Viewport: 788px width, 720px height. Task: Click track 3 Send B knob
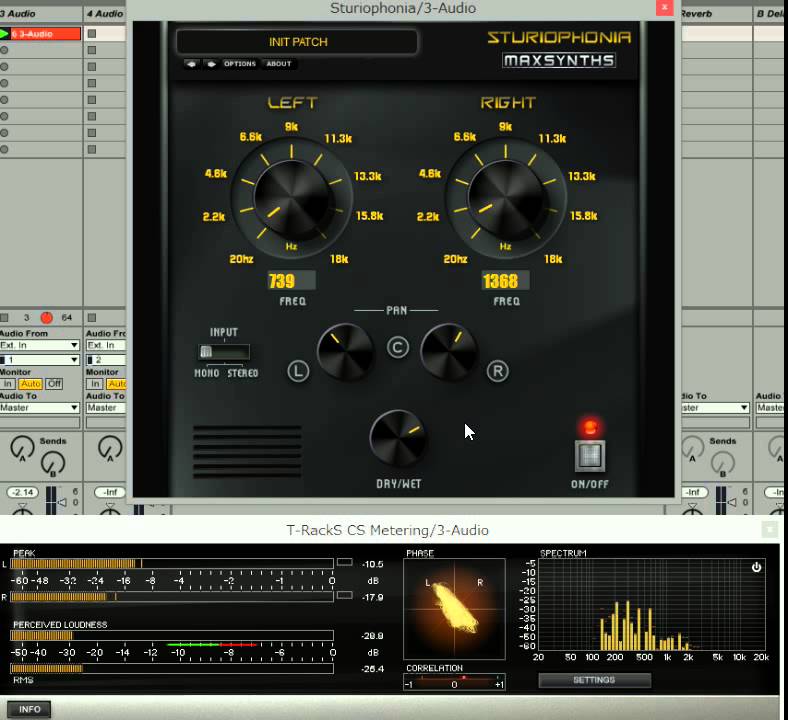53,463
